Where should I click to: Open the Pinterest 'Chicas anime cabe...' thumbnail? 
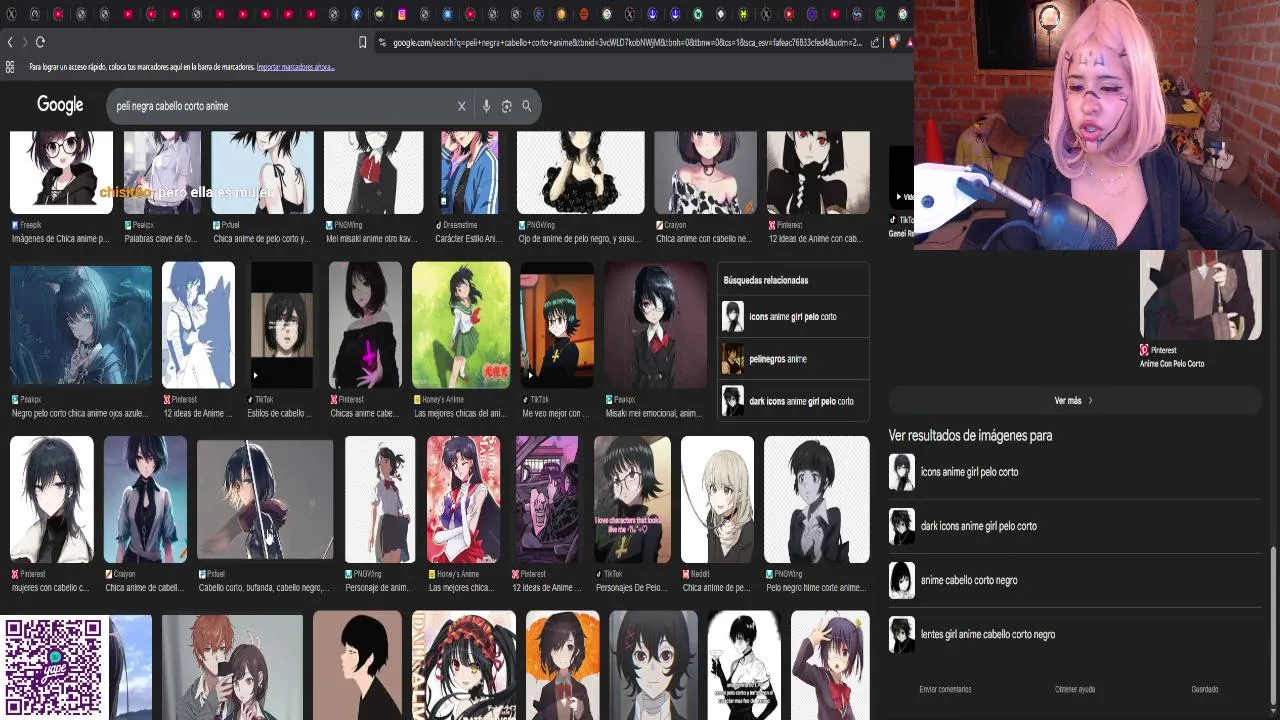tap(365, 325)
